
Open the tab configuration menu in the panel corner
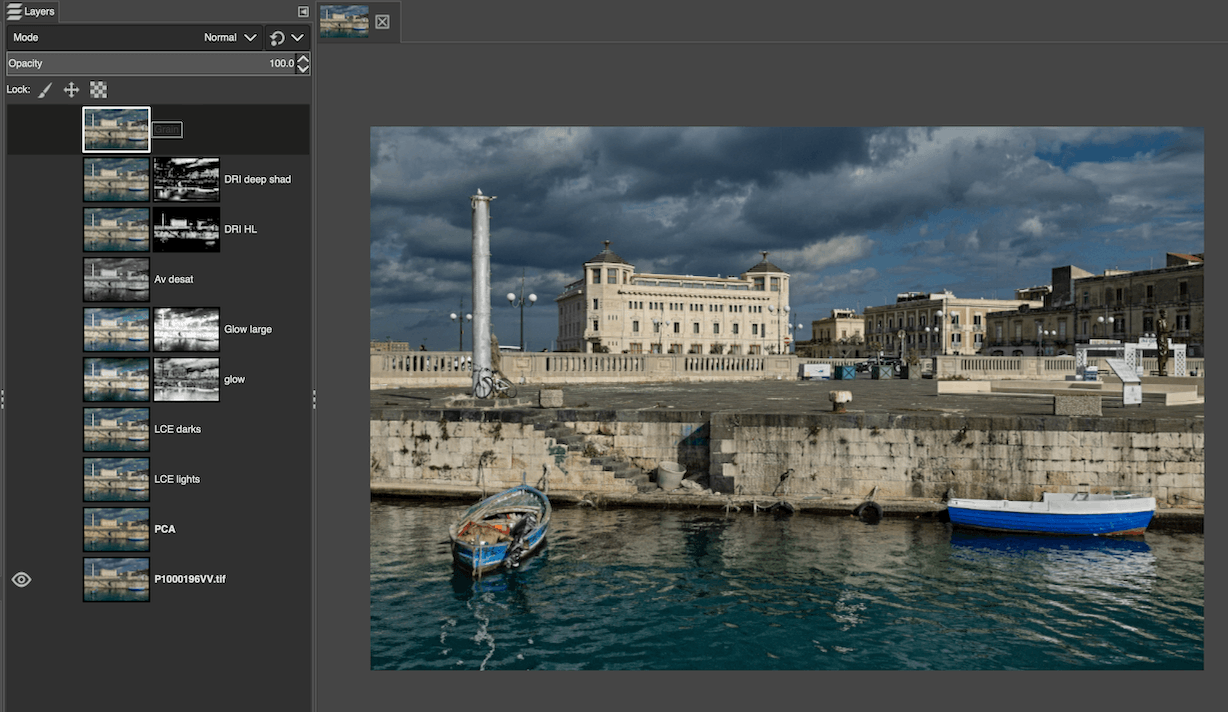(302, 11)
